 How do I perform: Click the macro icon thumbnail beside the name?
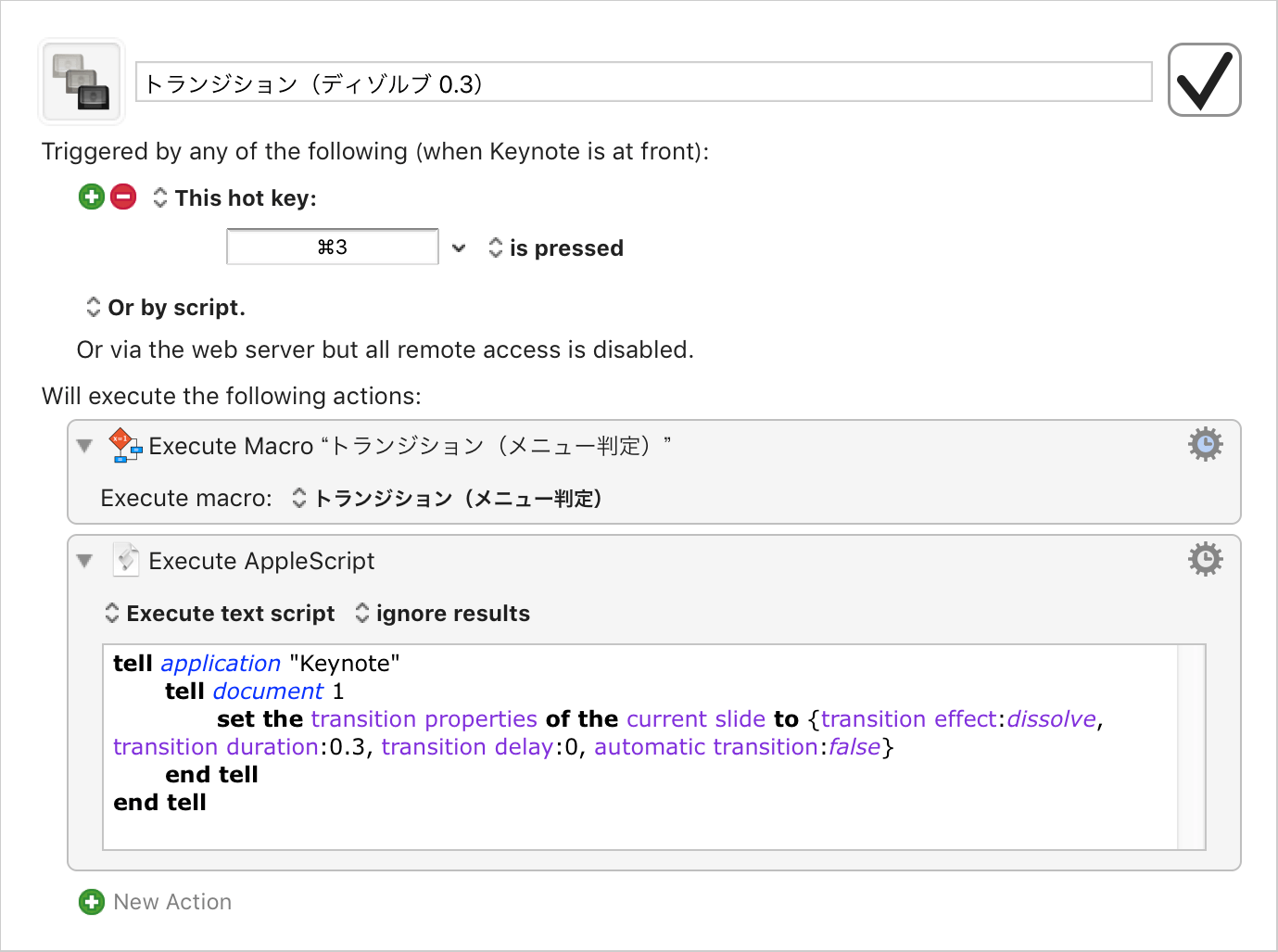82,82
